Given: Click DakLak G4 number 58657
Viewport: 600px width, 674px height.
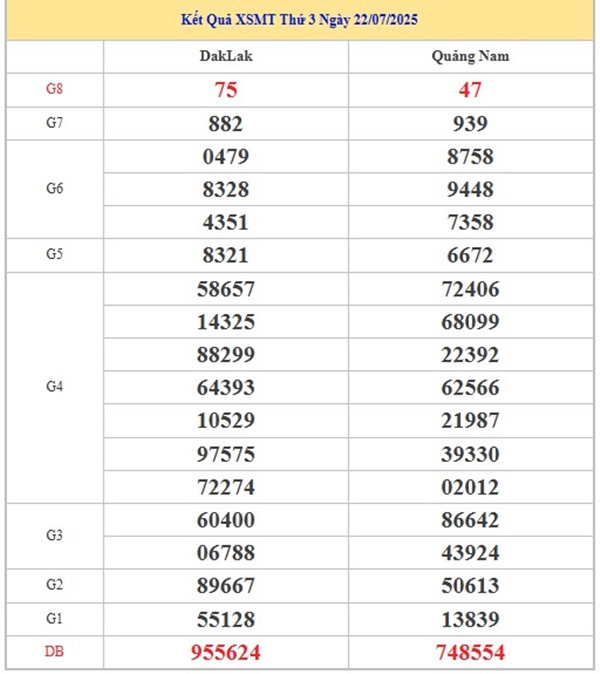Looking at the screenshot, I should (226, 289).
